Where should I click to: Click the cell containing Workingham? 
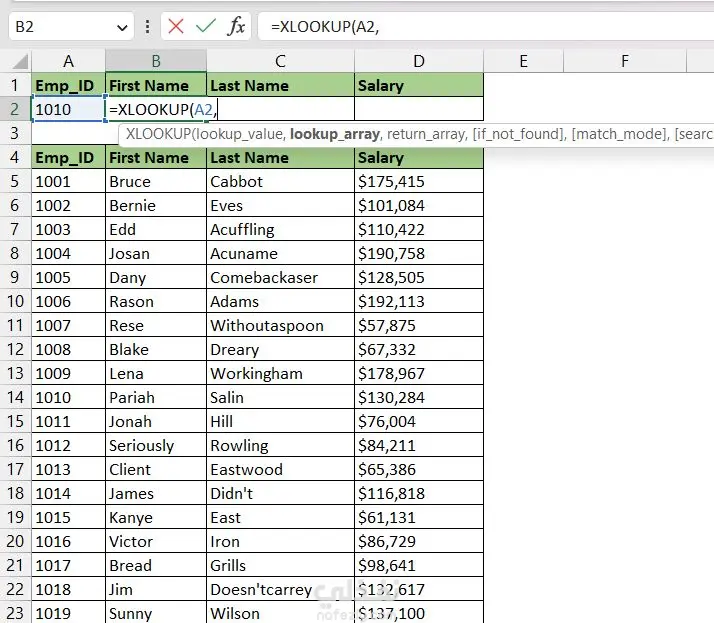pyautogui.click(x=280, y=373)
